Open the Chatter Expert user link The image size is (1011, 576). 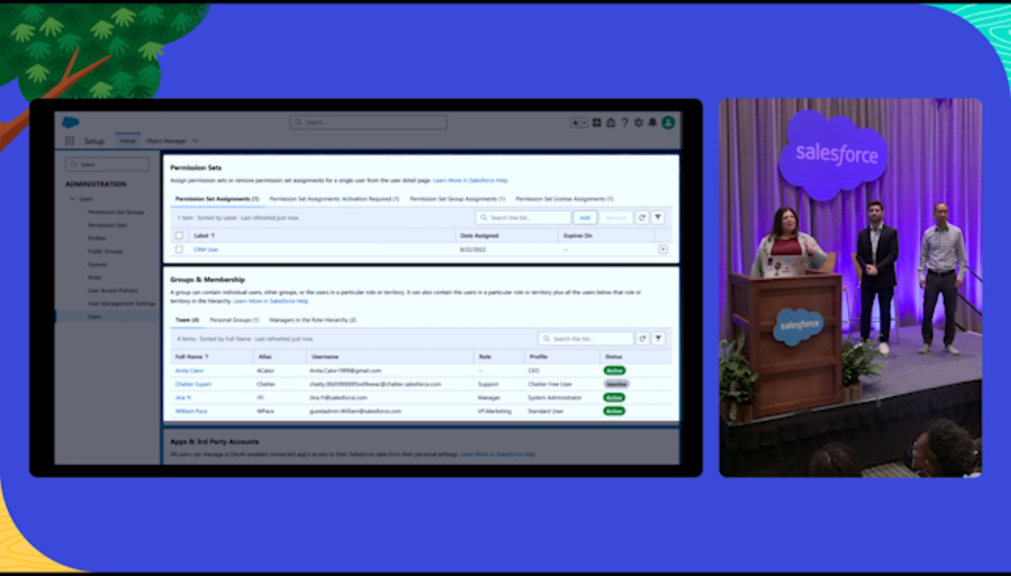pos(193,384)
